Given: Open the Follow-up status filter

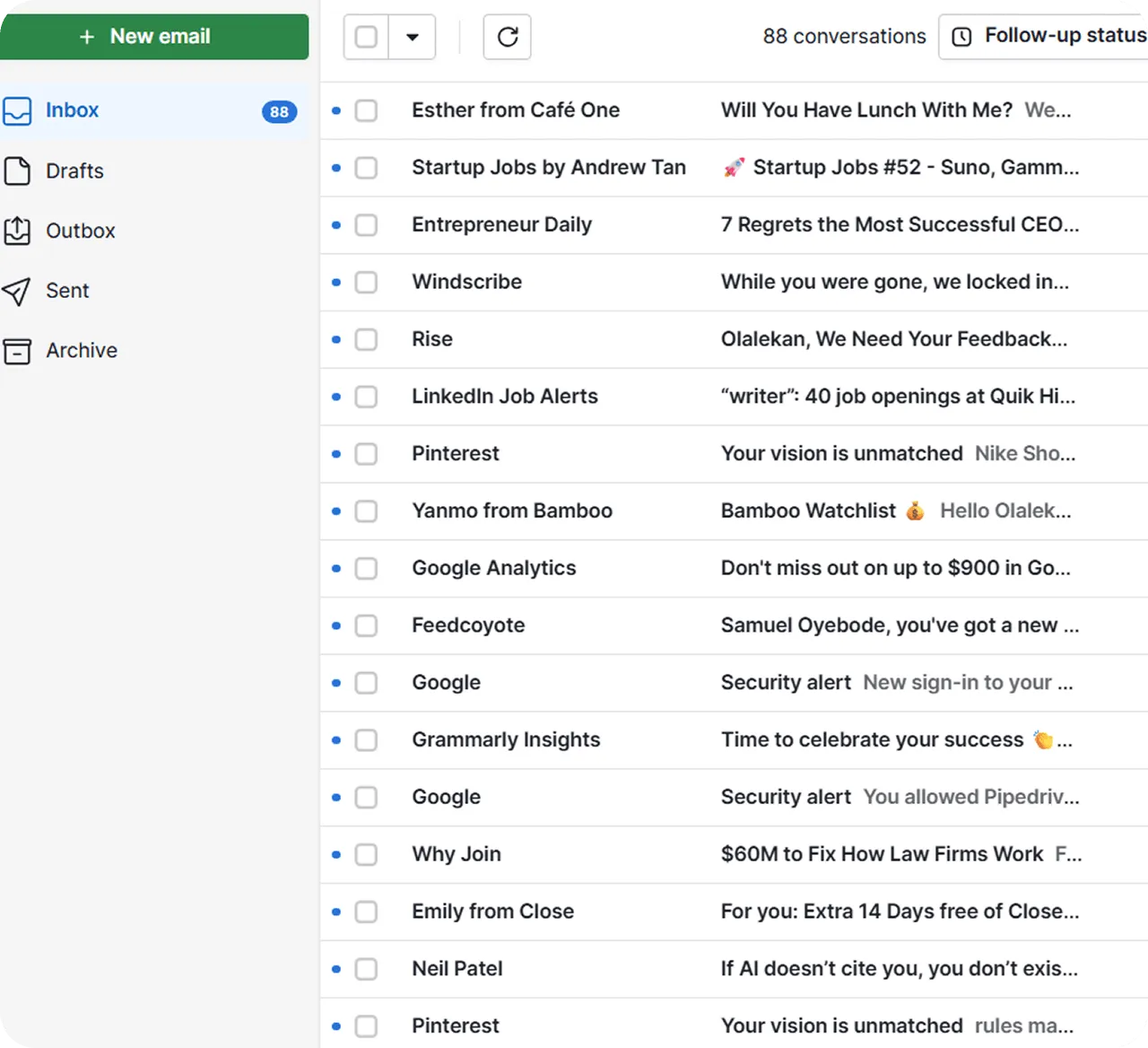Looking at the screenshot, I should tap(1044, 37).
